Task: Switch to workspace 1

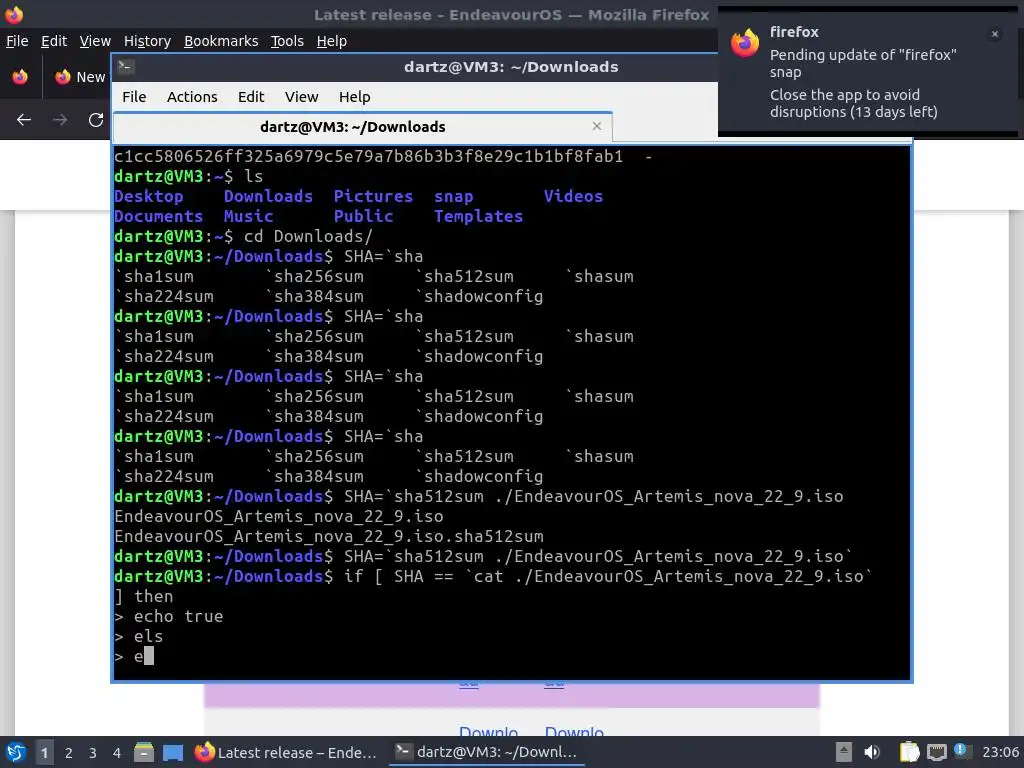Action: pos(44,752)
